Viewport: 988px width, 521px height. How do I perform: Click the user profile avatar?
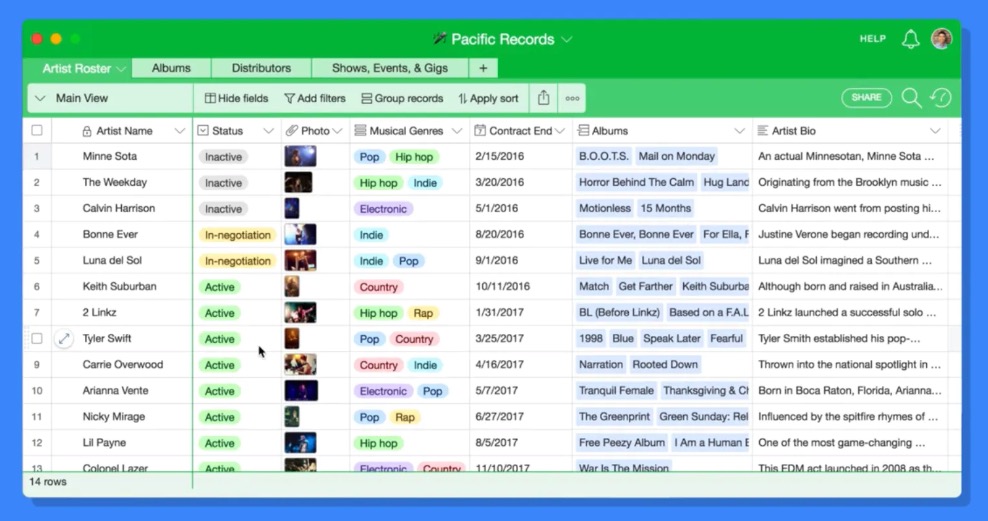point(941,39)
